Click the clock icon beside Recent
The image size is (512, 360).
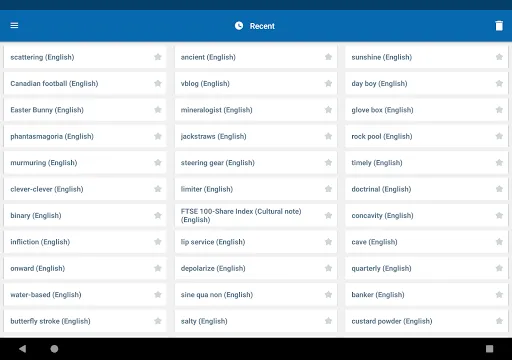tap(239, 26)
